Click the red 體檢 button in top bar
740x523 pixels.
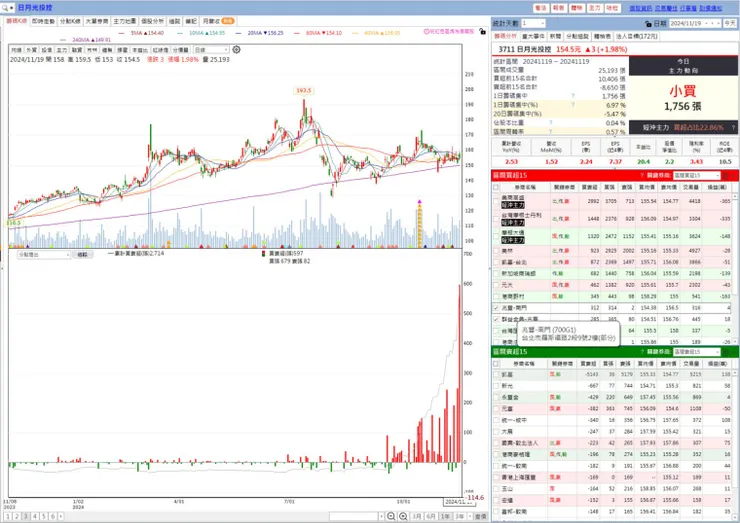click(577, 8)
